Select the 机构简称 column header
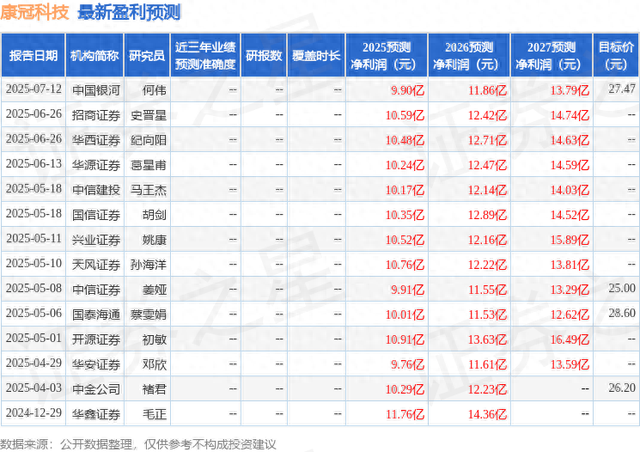Image resolution: width=640 pixels, height=452 pixels. coord(94,55)
